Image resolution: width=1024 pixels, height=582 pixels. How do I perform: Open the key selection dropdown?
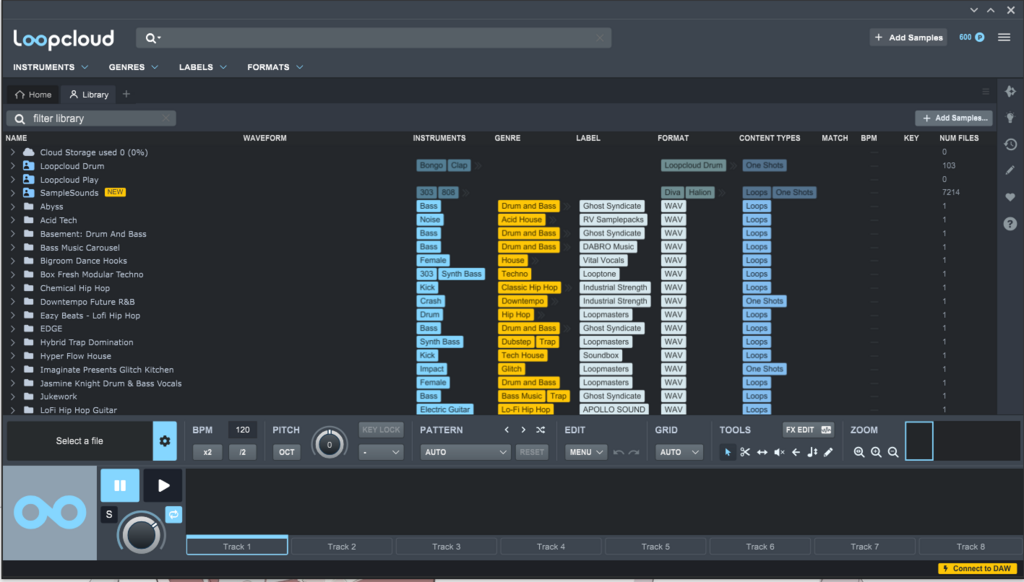click(381, 452)
